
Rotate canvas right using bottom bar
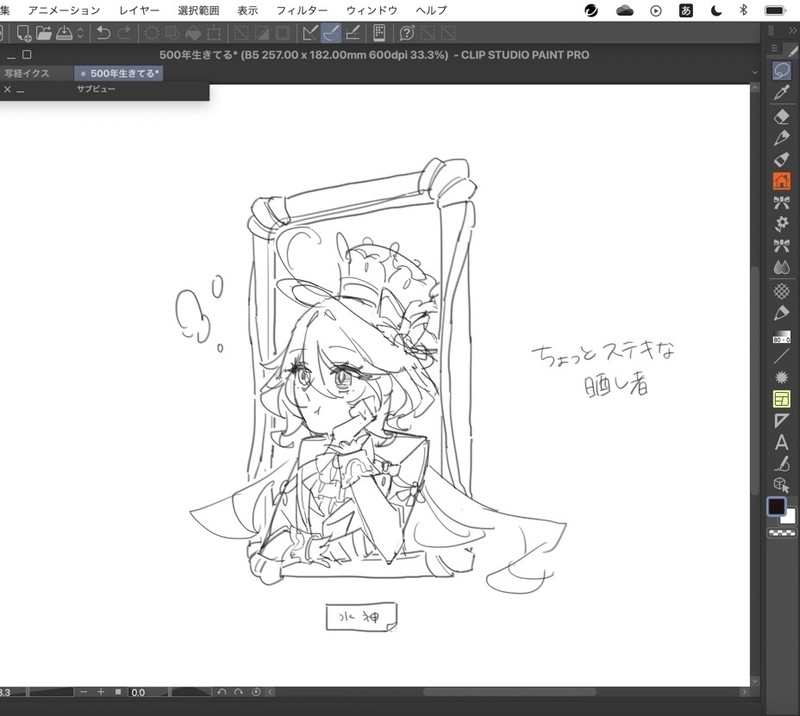pos(238,692)
